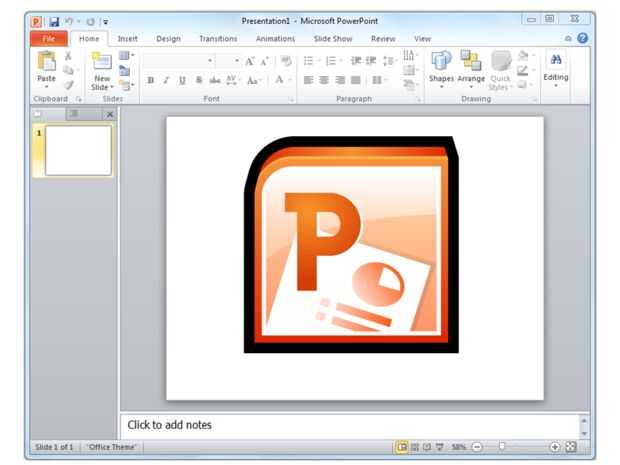This screenshot has height=465, width=620.
Task: Decrease list indent level
Action: click(x=355, y=60)
